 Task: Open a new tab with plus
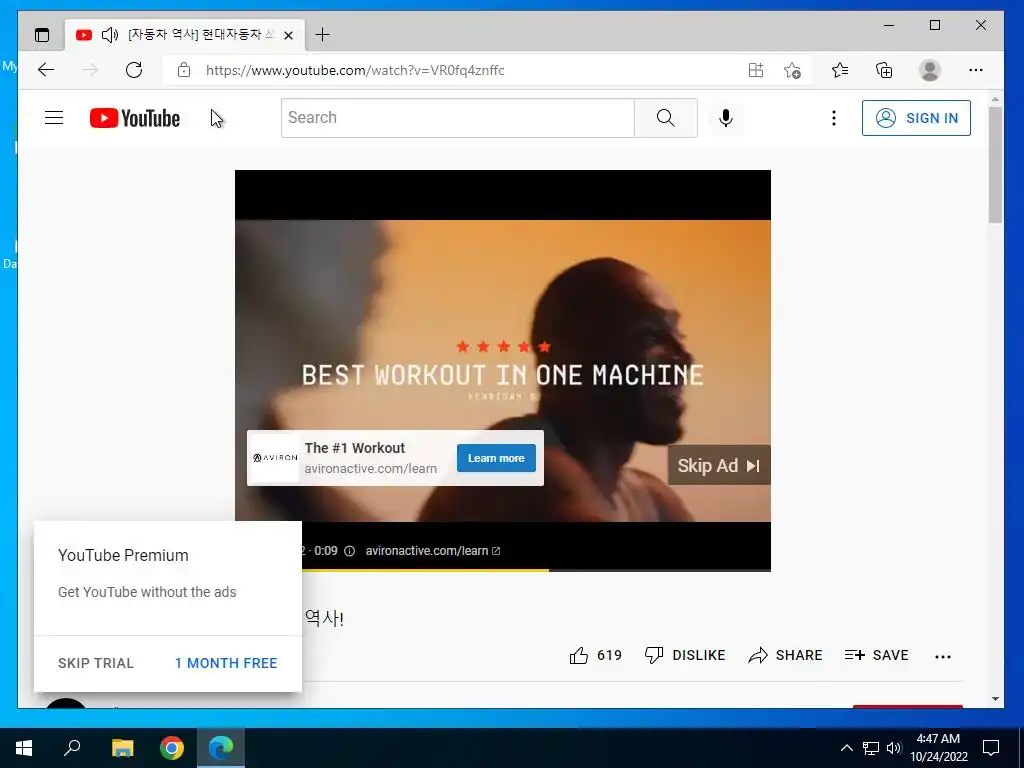tap(322, 35)
